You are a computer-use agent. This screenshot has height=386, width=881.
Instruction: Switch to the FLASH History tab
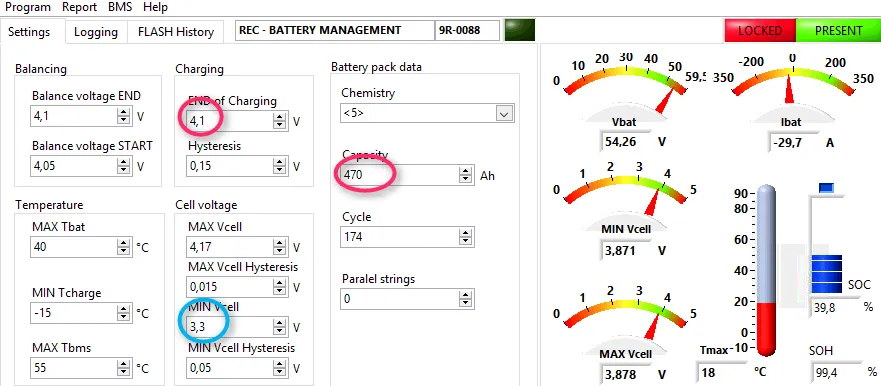coord(176,32)
